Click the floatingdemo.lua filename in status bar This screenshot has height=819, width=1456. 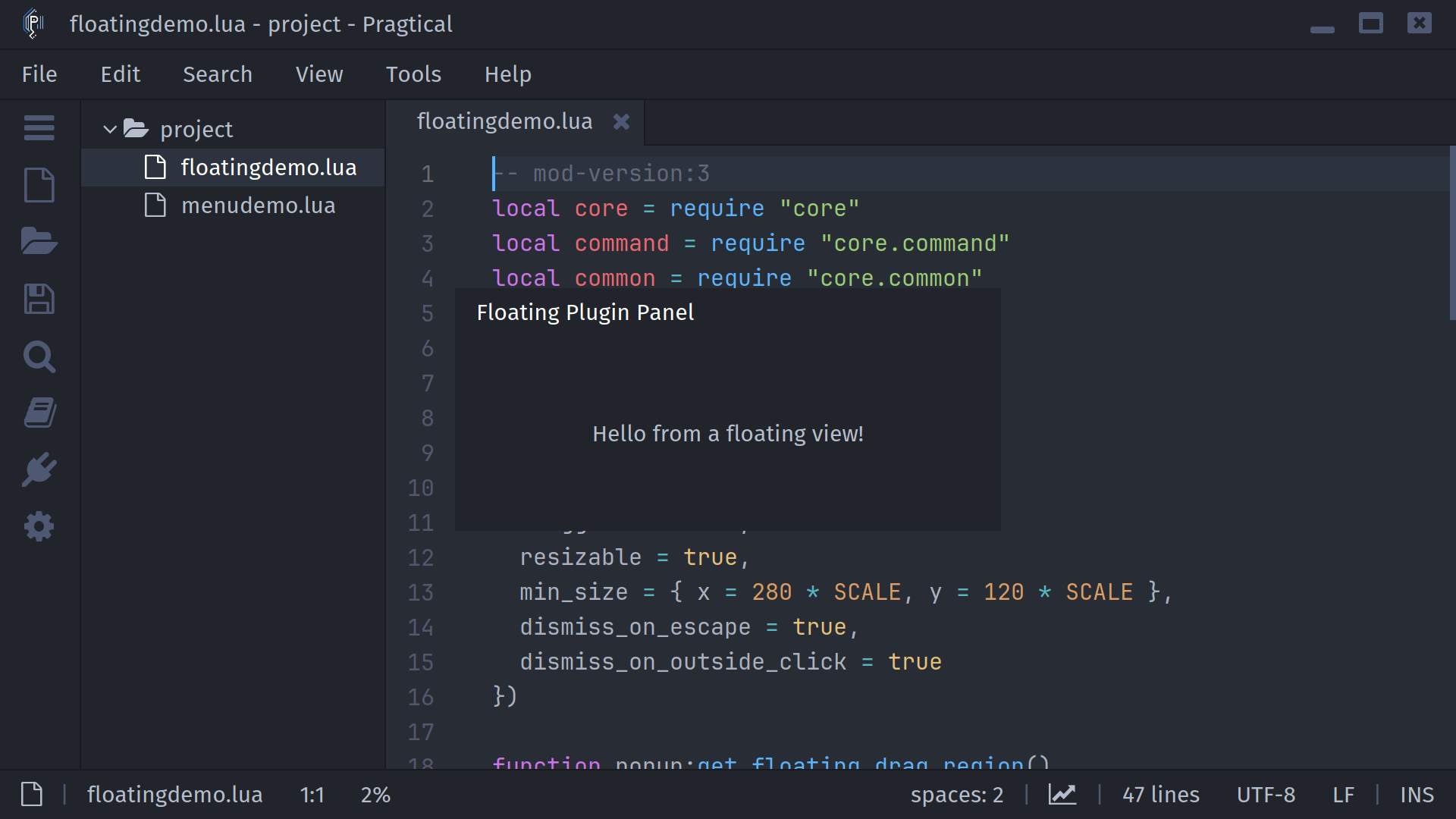point(175,795)
